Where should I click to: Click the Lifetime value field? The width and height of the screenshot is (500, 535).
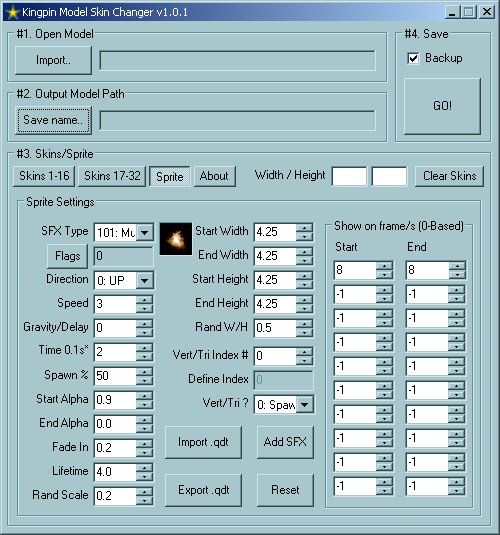point(115,472)
